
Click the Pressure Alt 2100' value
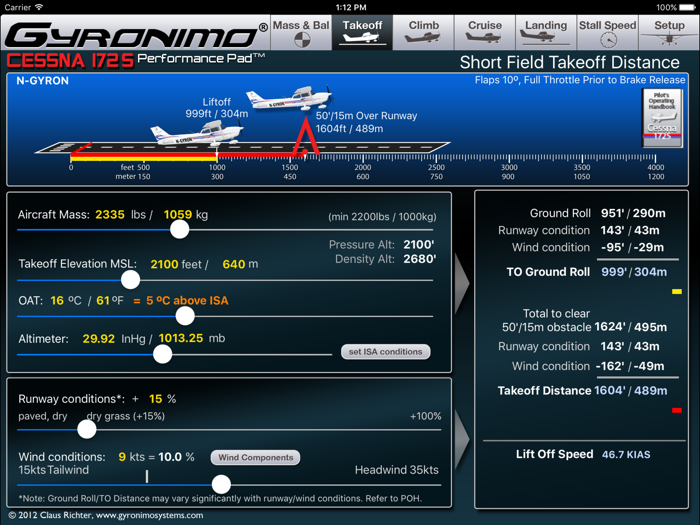419,245
